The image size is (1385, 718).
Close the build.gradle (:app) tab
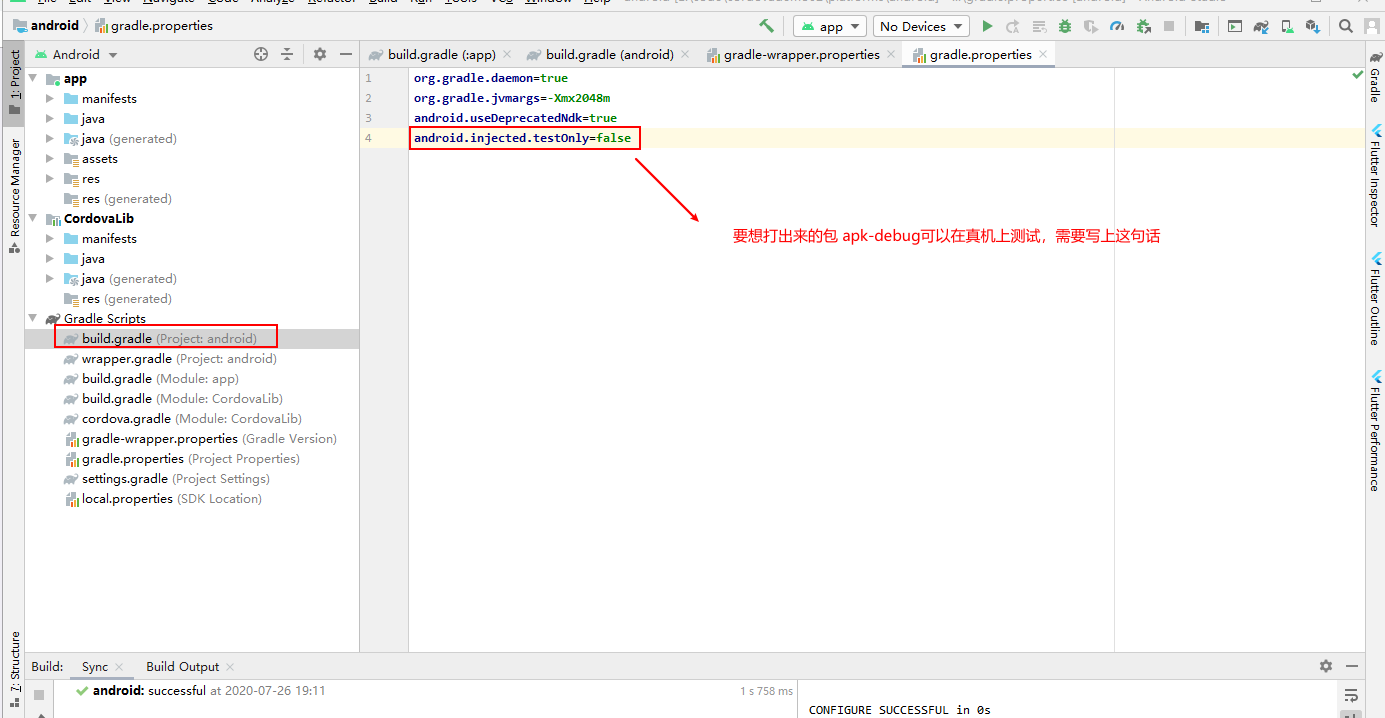tap(506, 54)
